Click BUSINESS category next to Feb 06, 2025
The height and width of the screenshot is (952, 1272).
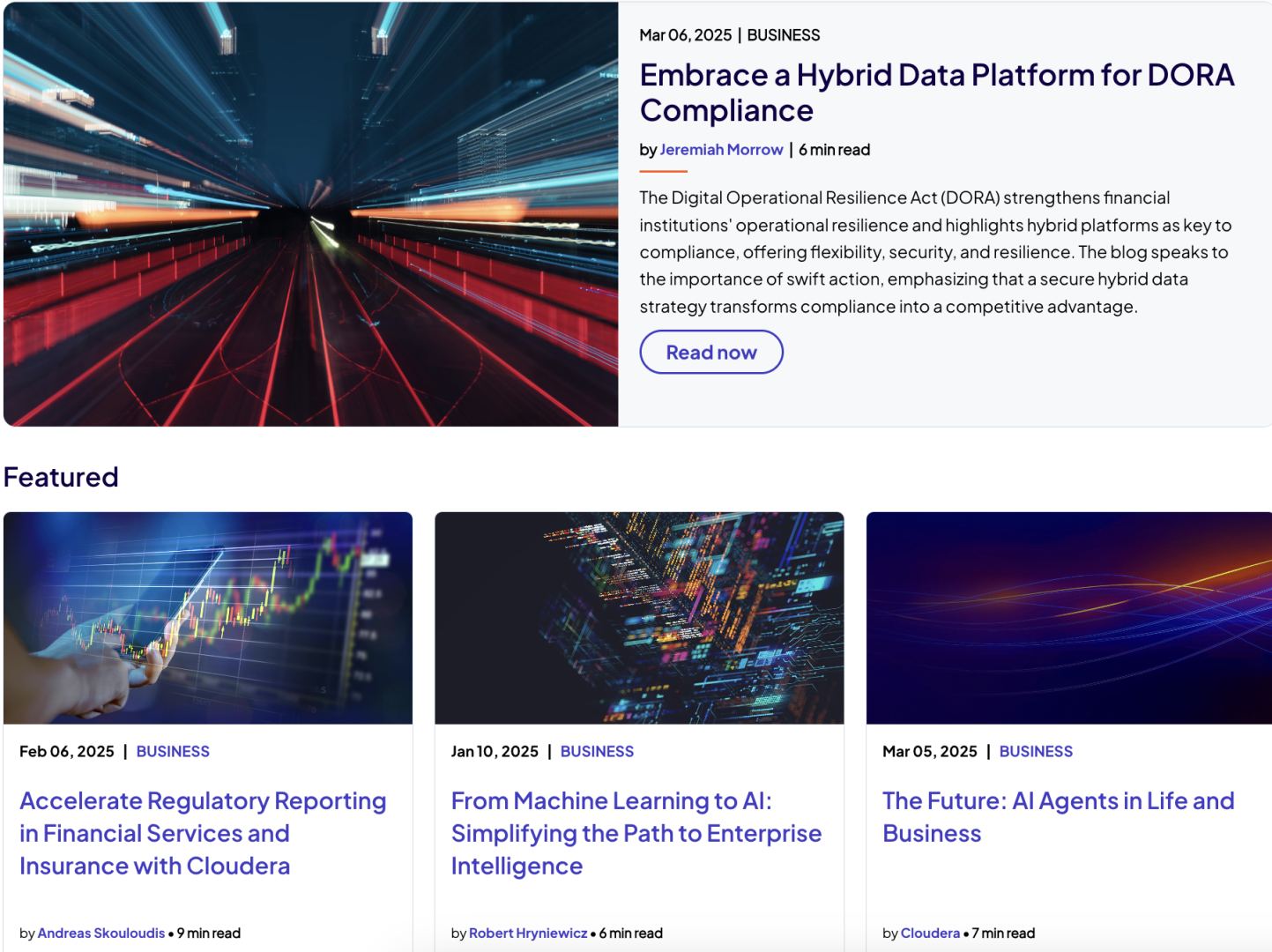(x=173, y=752)
